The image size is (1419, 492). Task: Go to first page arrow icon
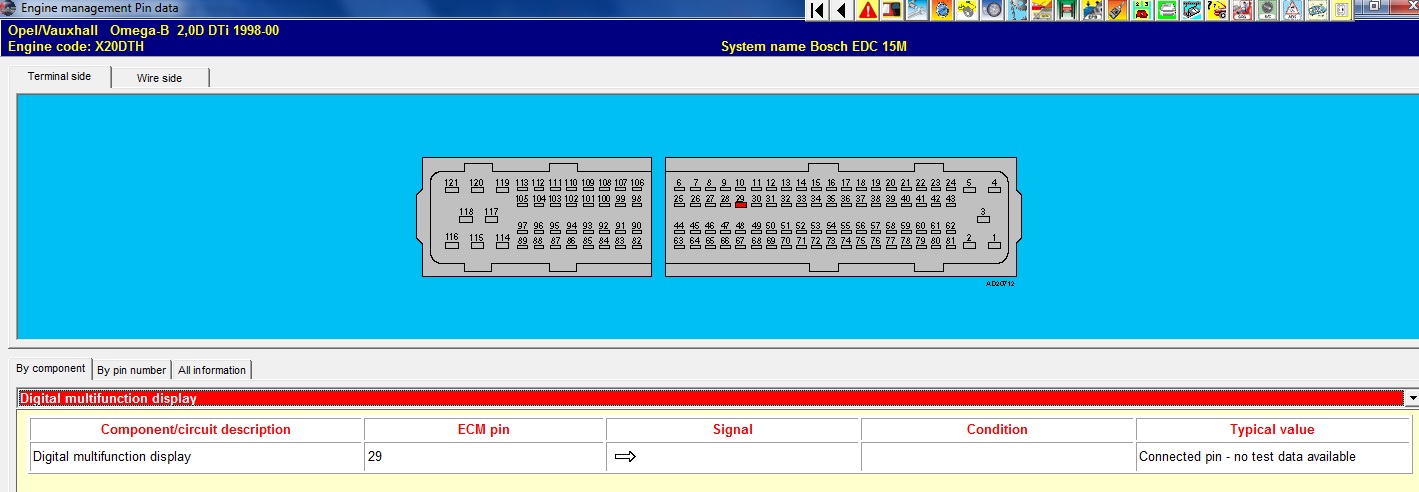(x=816, y=10)
